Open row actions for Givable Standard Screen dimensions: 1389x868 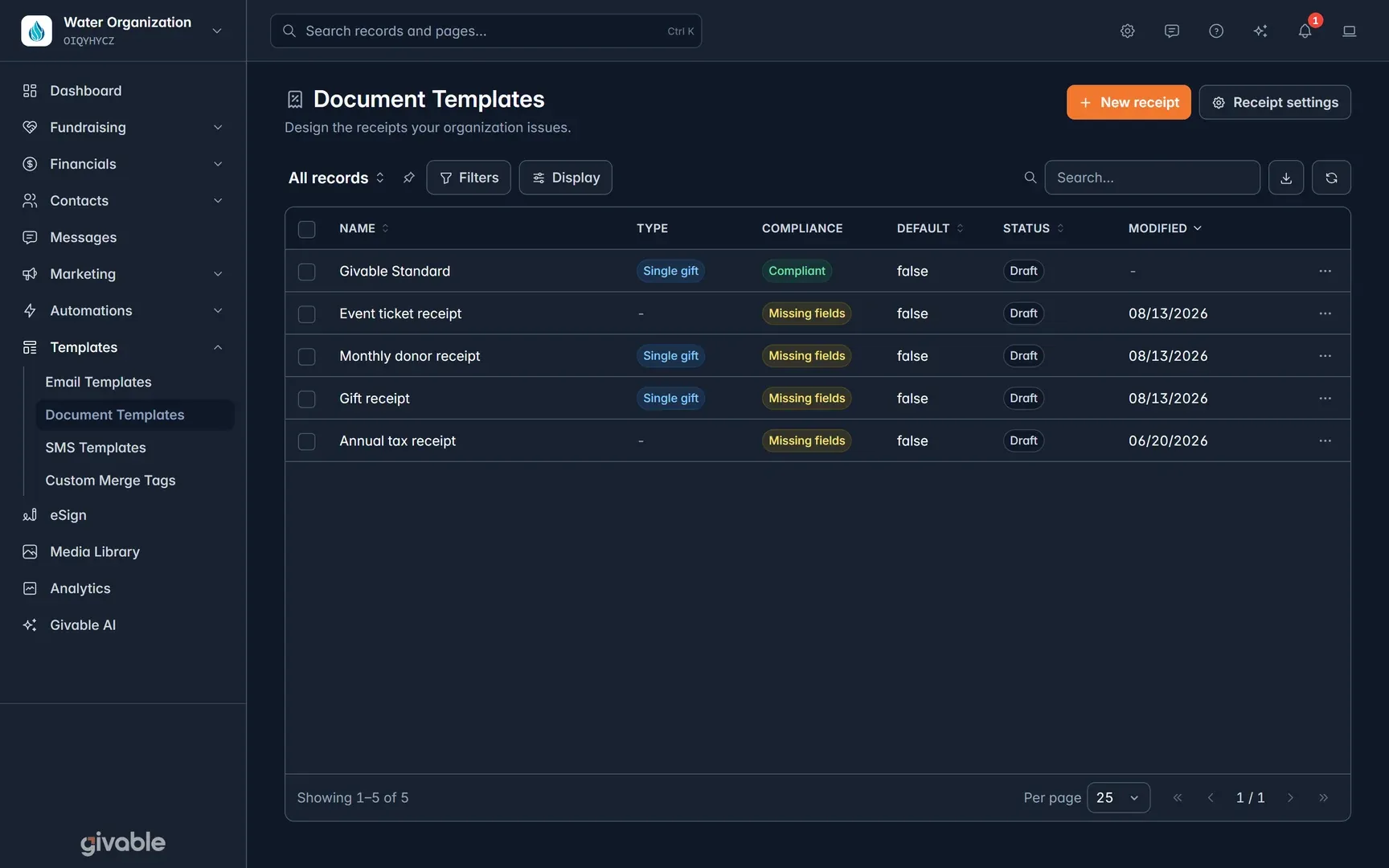pos(1325,271)
